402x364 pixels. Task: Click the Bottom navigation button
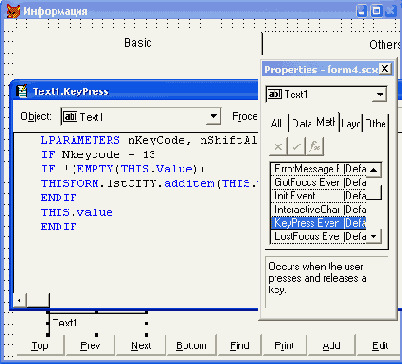pyautogui.click(x=191, y=346)
